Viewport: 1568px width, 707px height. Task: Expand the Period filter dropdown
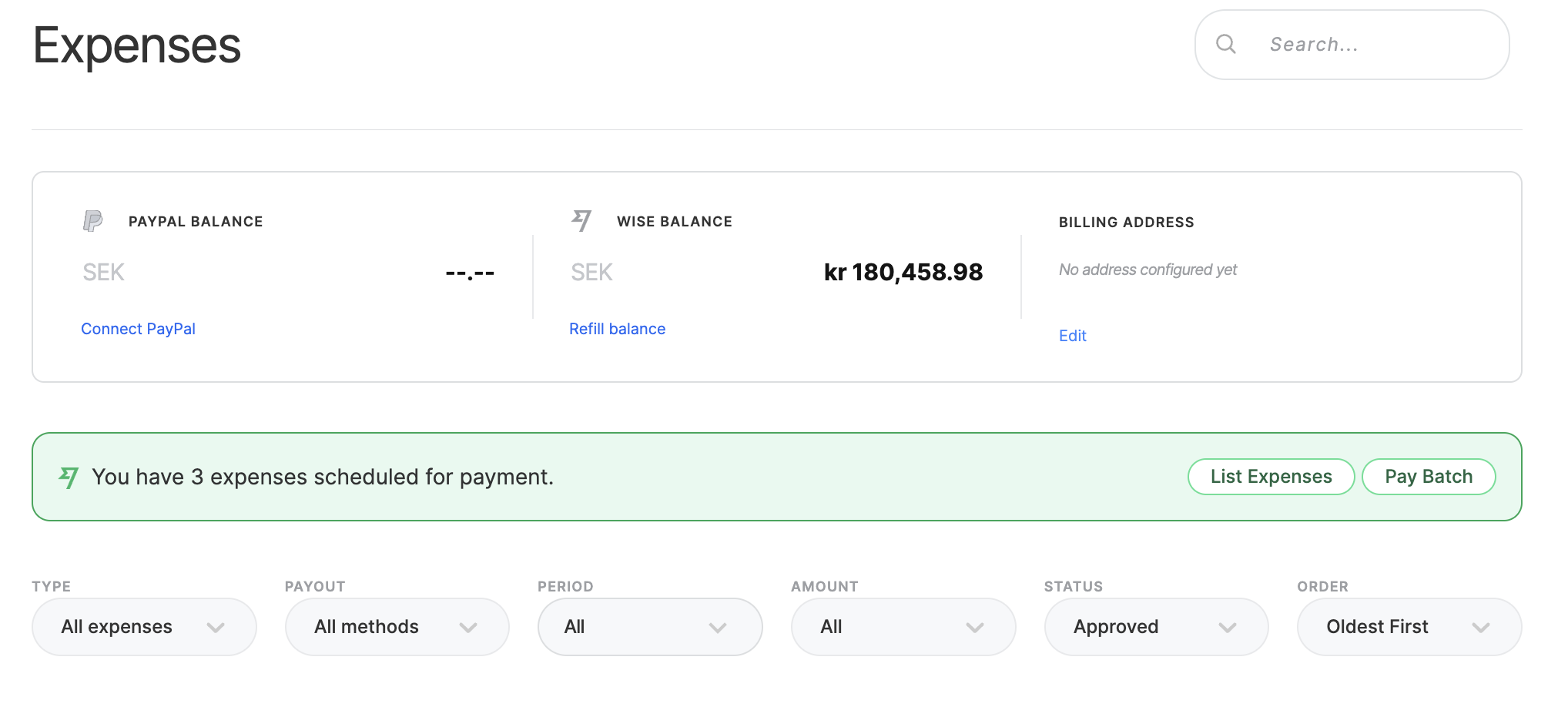(649, 627)
